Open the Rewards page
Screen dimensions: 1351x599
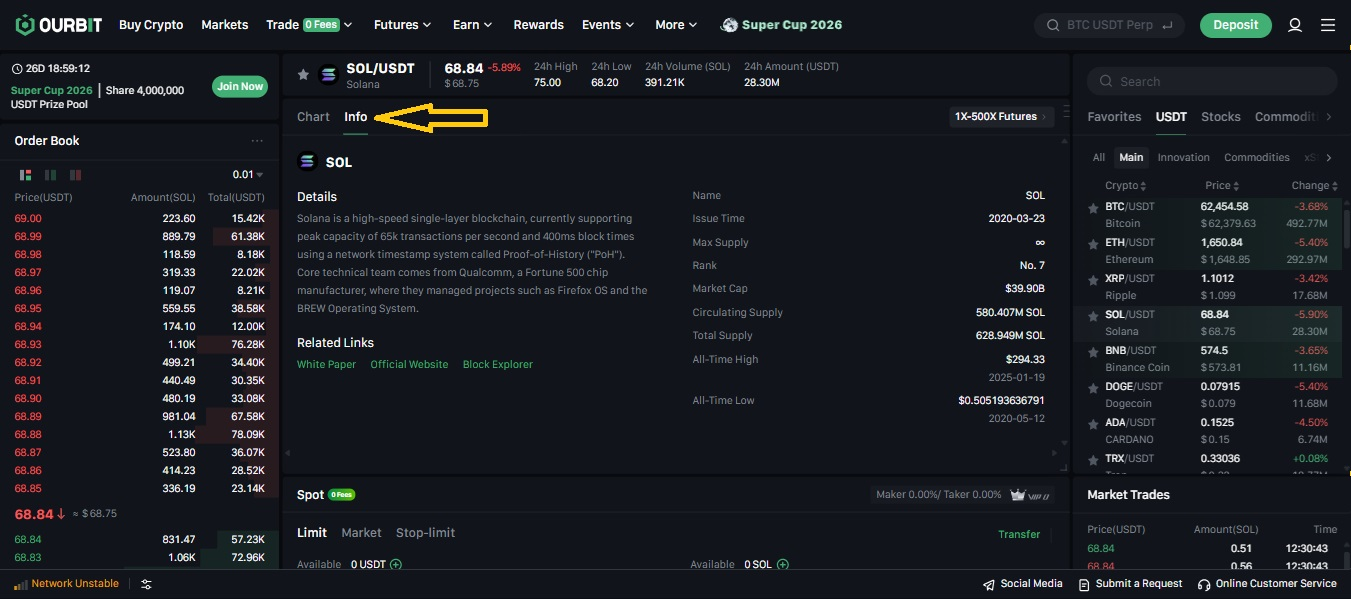tap(538, 25)
